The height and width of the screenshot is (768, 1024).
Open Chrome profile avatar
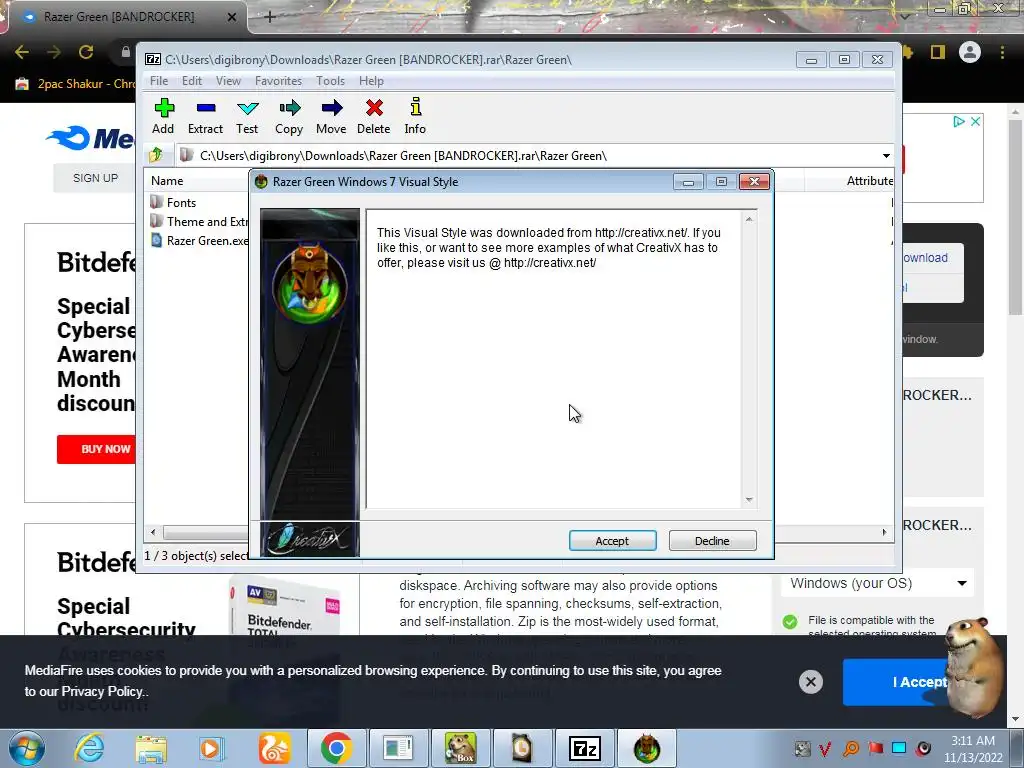click(x=970, y=52)
